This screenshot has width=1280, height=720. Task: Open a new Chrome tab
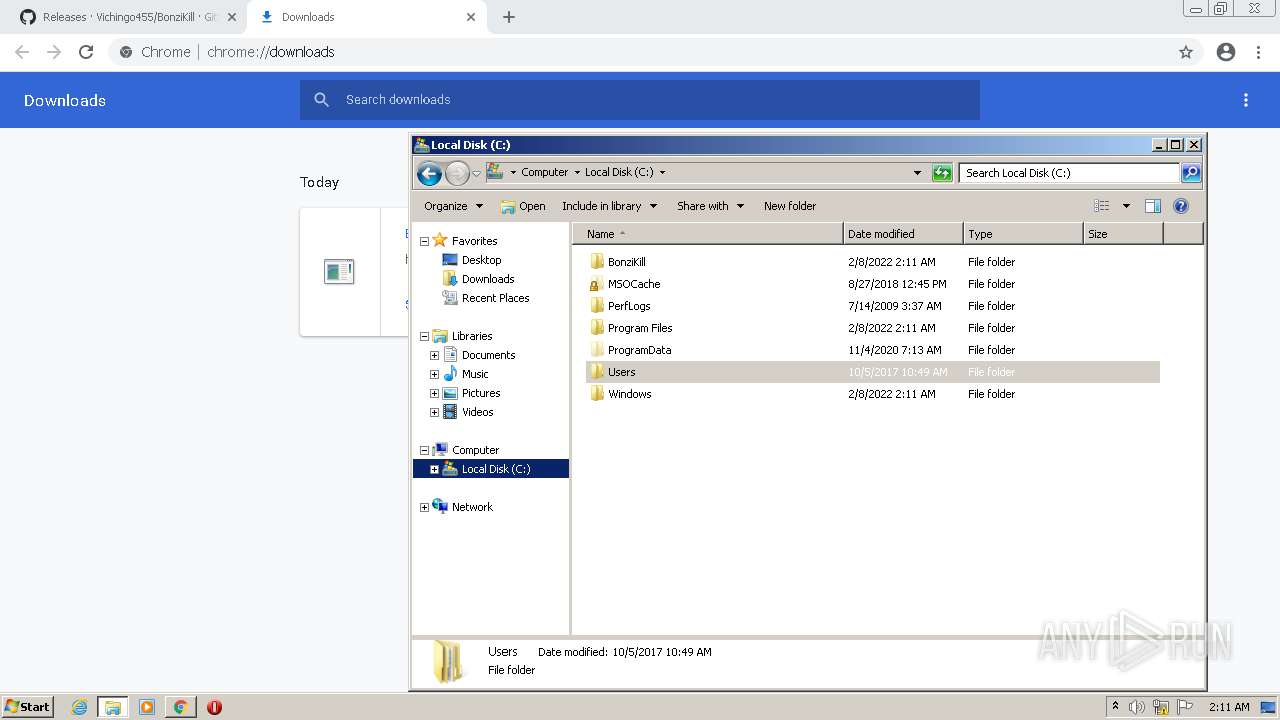pos(509,17)
